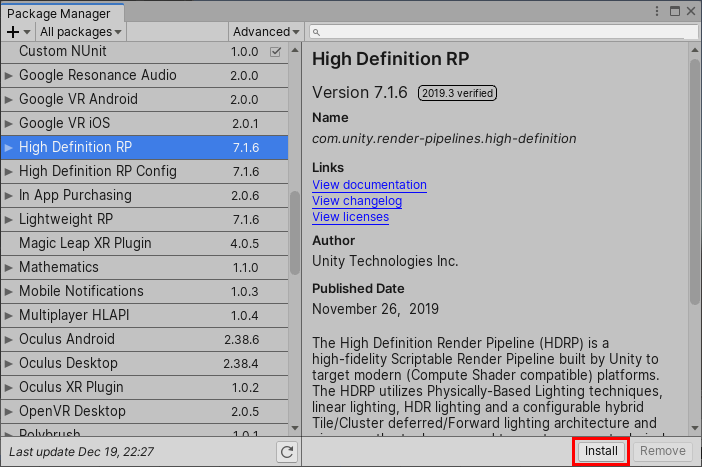Select Magic Leap XR Plugin package
The image size is (702, 467).
coord(145,244)
